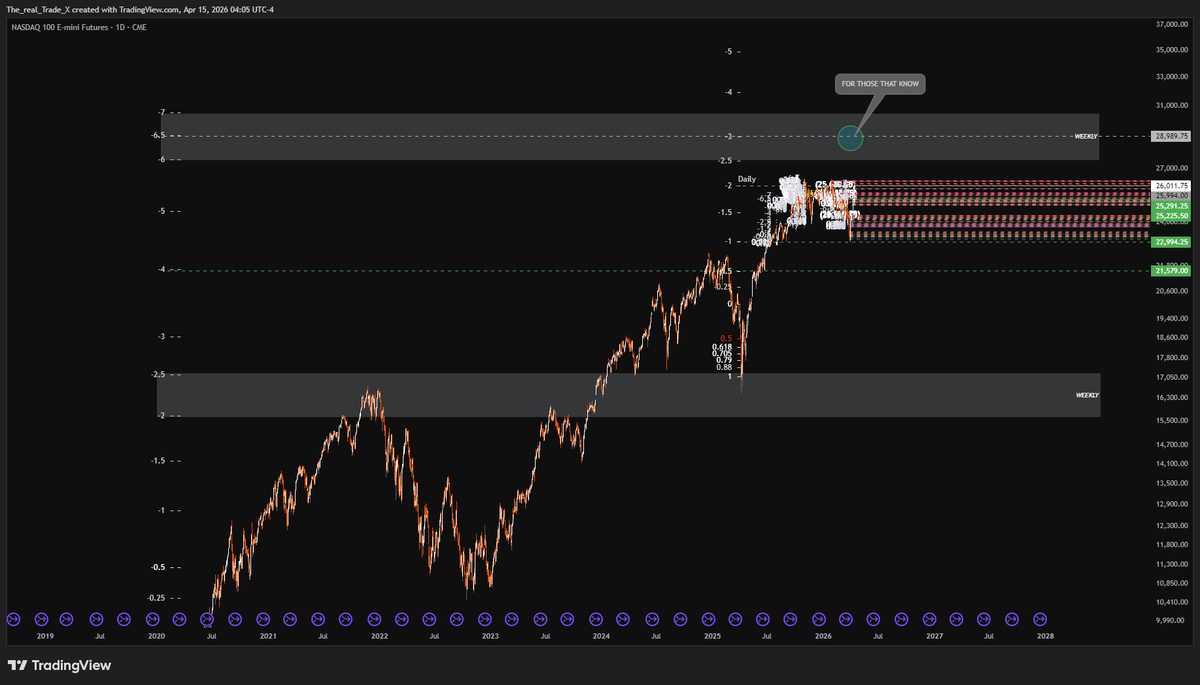The image size is (1200, 685).
Task: Click the WEEKLY label next to 28,989.75
Action: click(x=1086, y=136)
